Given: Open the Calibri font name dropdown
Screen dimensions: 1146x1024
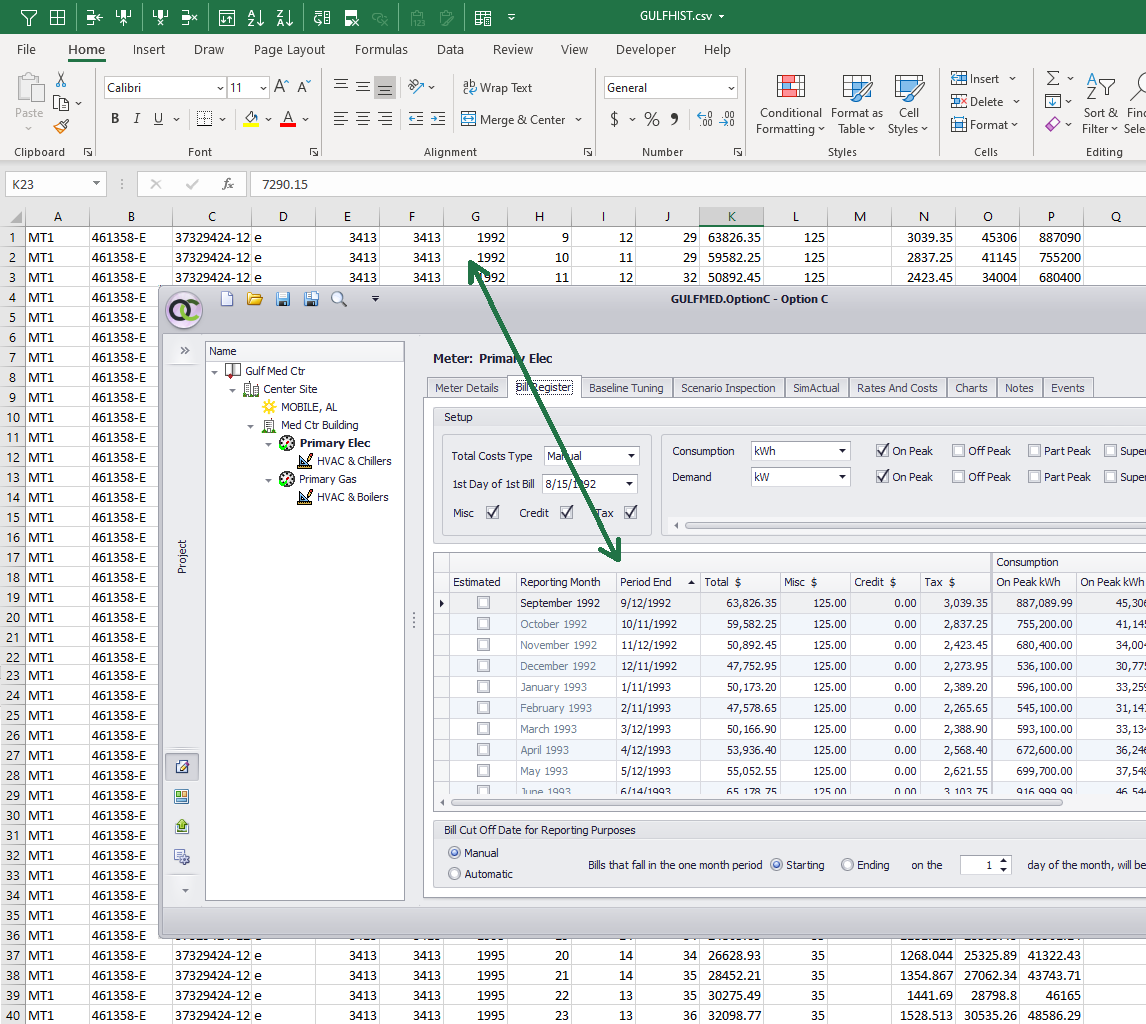Looking at the screenshot, I should coord(220,88).
